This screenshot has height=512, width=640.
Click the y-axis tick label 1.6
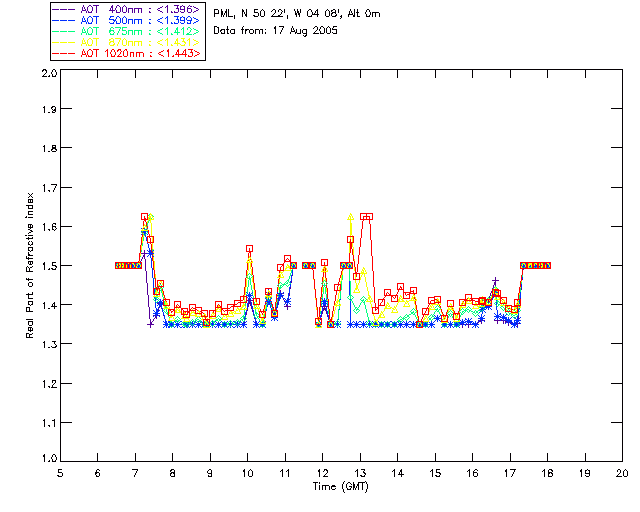49,227
